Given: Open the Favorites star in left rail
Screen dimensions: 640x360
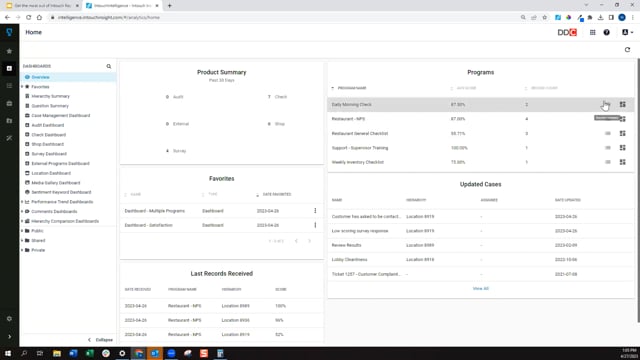Looking at the screenshot, I should point(9,51).
